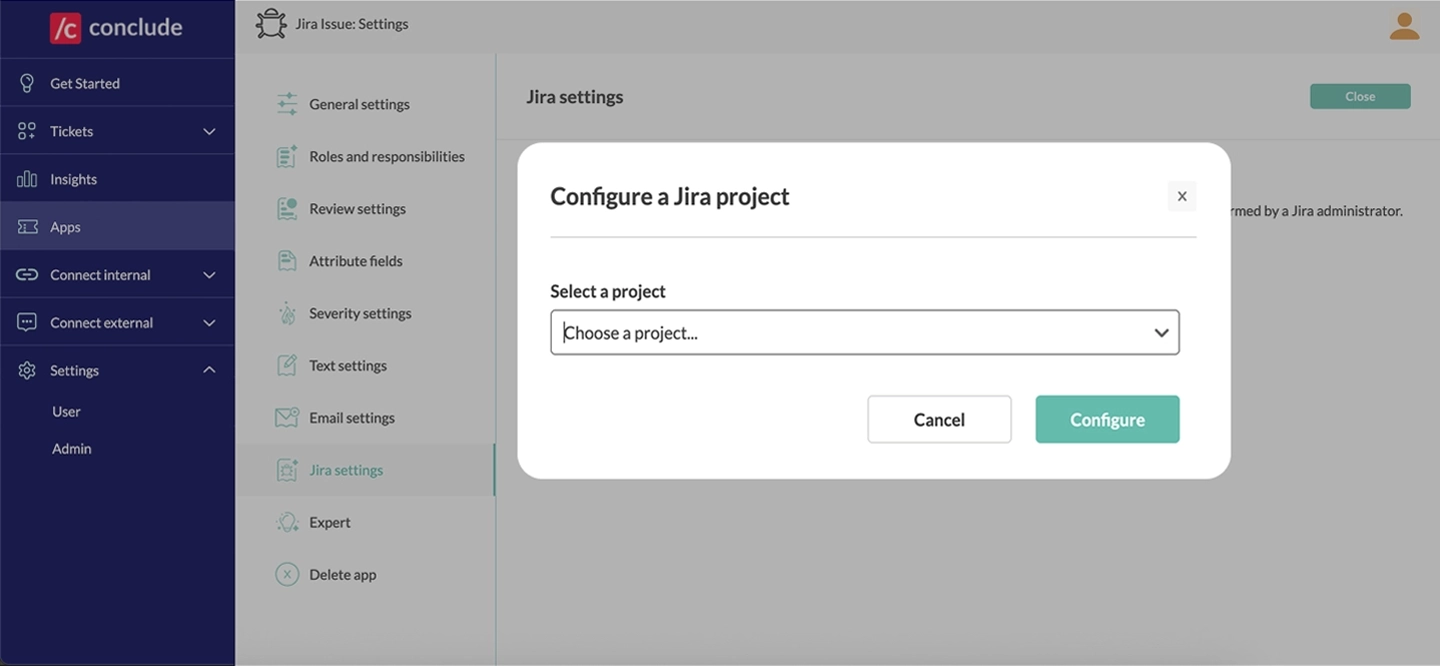This screenshot has width=1440, height=666.
Task: Click the 'Jira settings' page heading
Action: click(x=575, y=97)
